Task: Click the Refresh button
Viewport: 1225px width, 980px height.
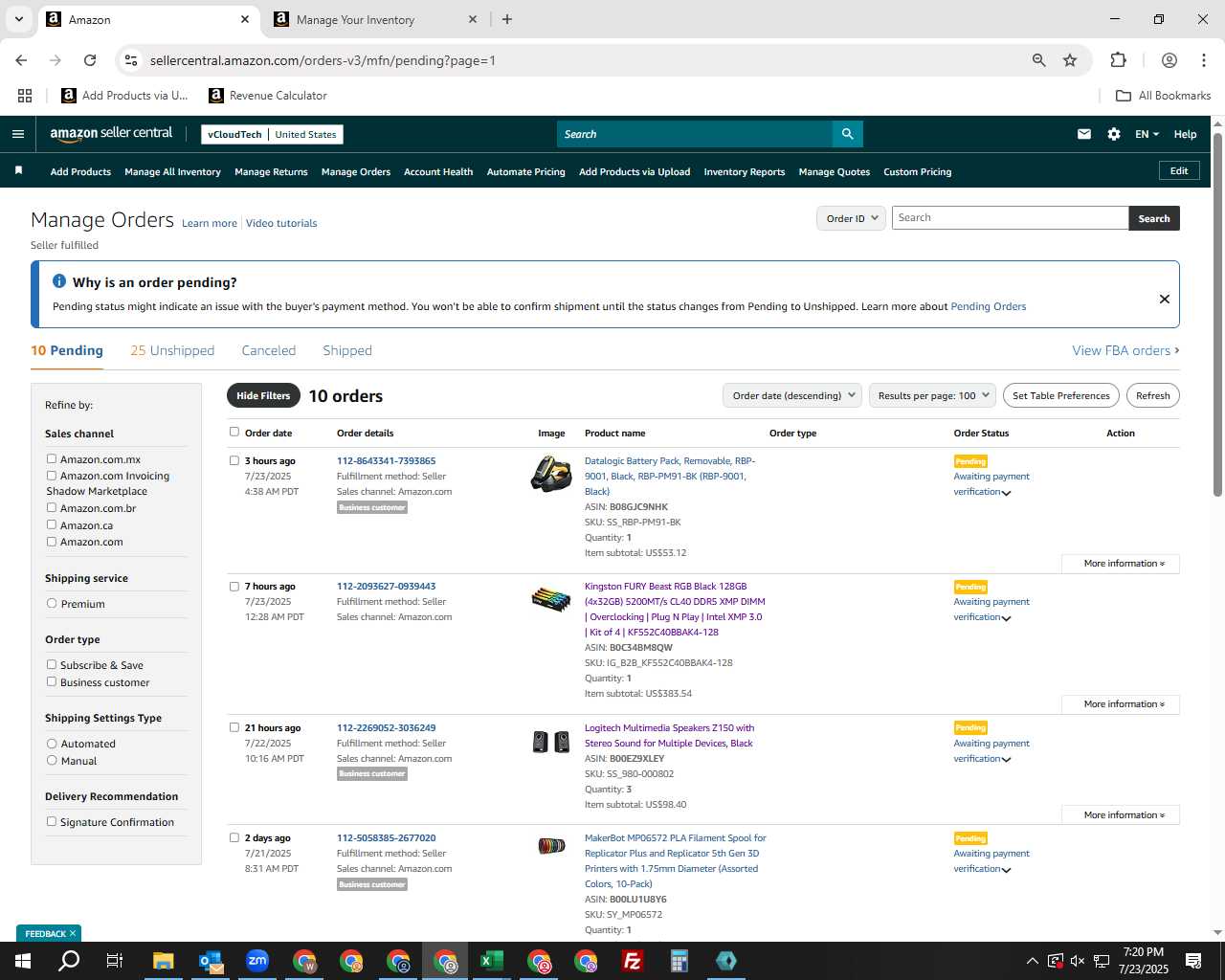Action: (1152, 395)
